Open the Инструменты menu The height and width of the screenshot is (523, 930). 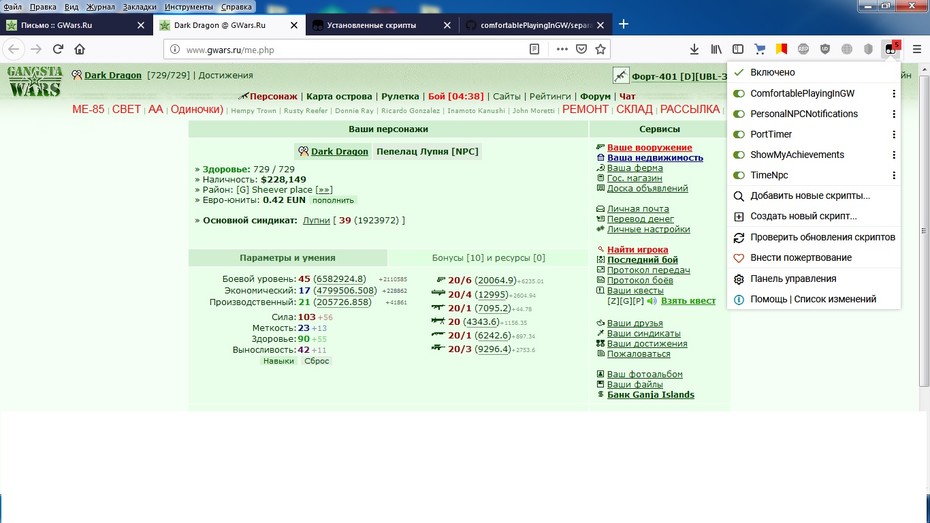point(189,7)
